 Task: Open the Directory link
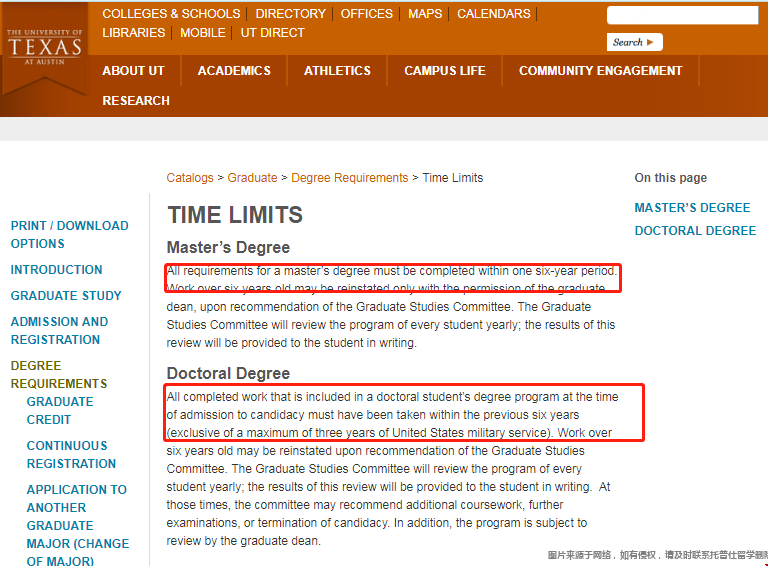point(290,14)
